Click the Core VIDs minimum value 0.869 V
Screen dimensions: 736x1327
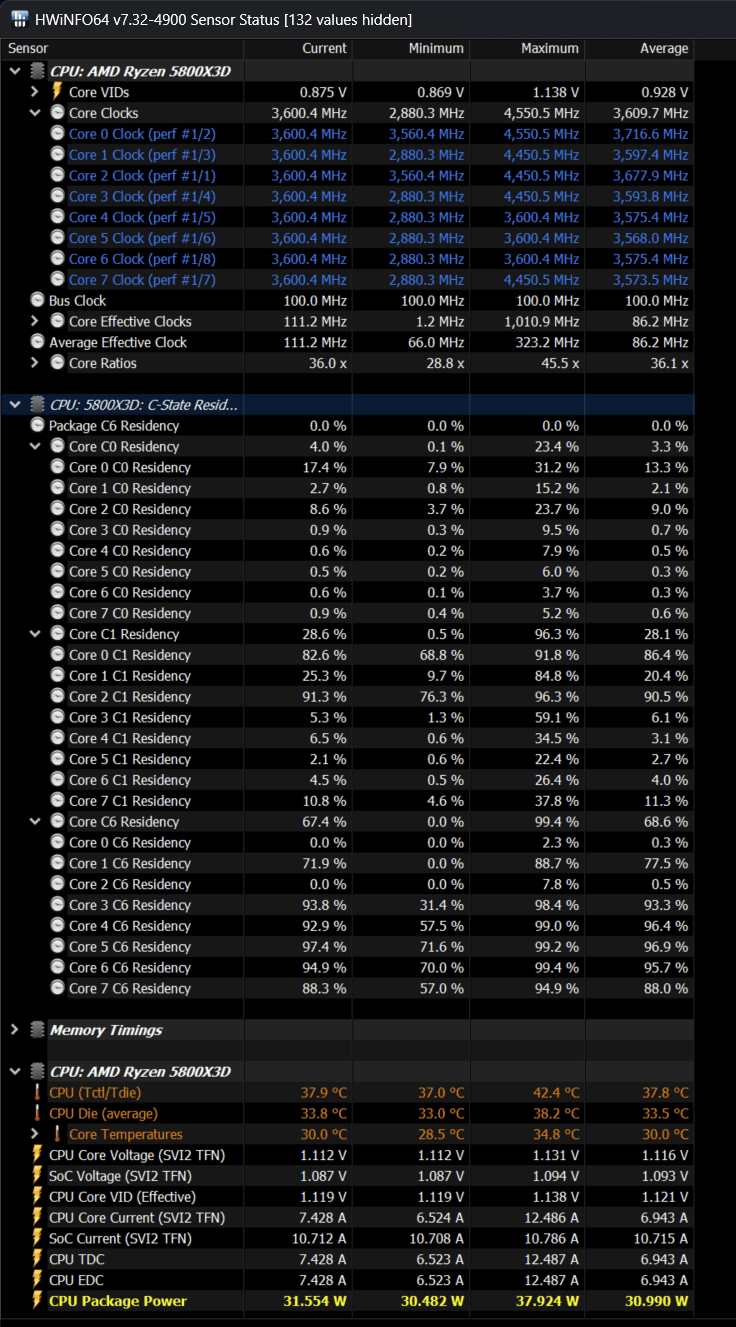439,92
